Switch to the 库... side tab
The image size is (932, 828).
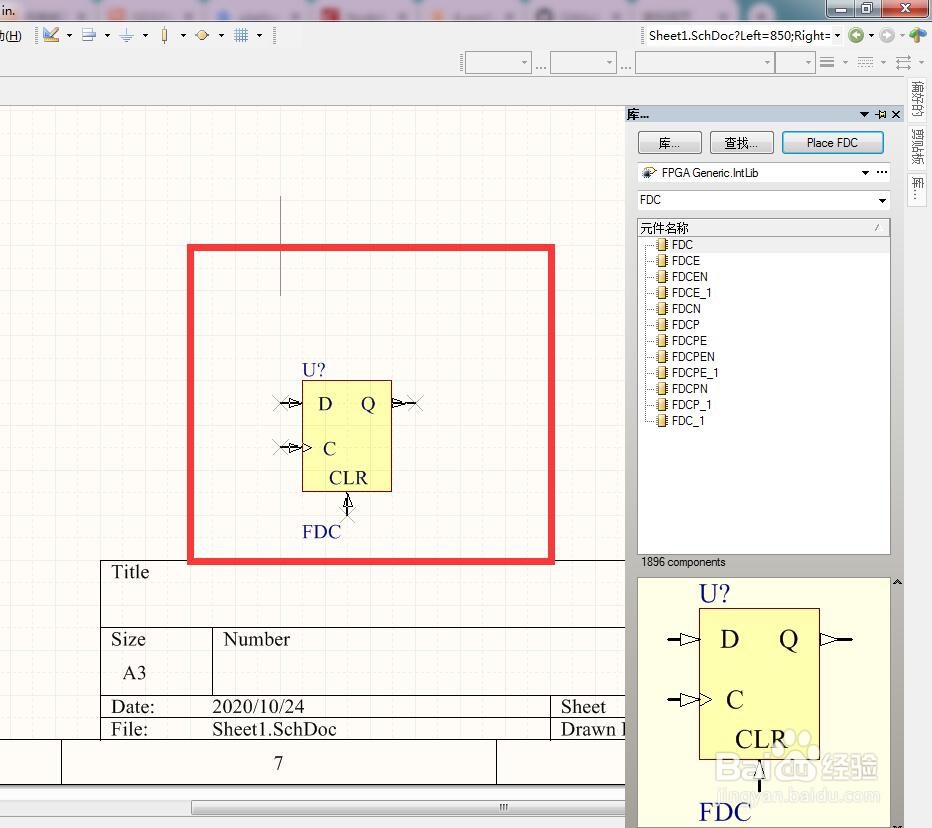(x=918, y=189)
